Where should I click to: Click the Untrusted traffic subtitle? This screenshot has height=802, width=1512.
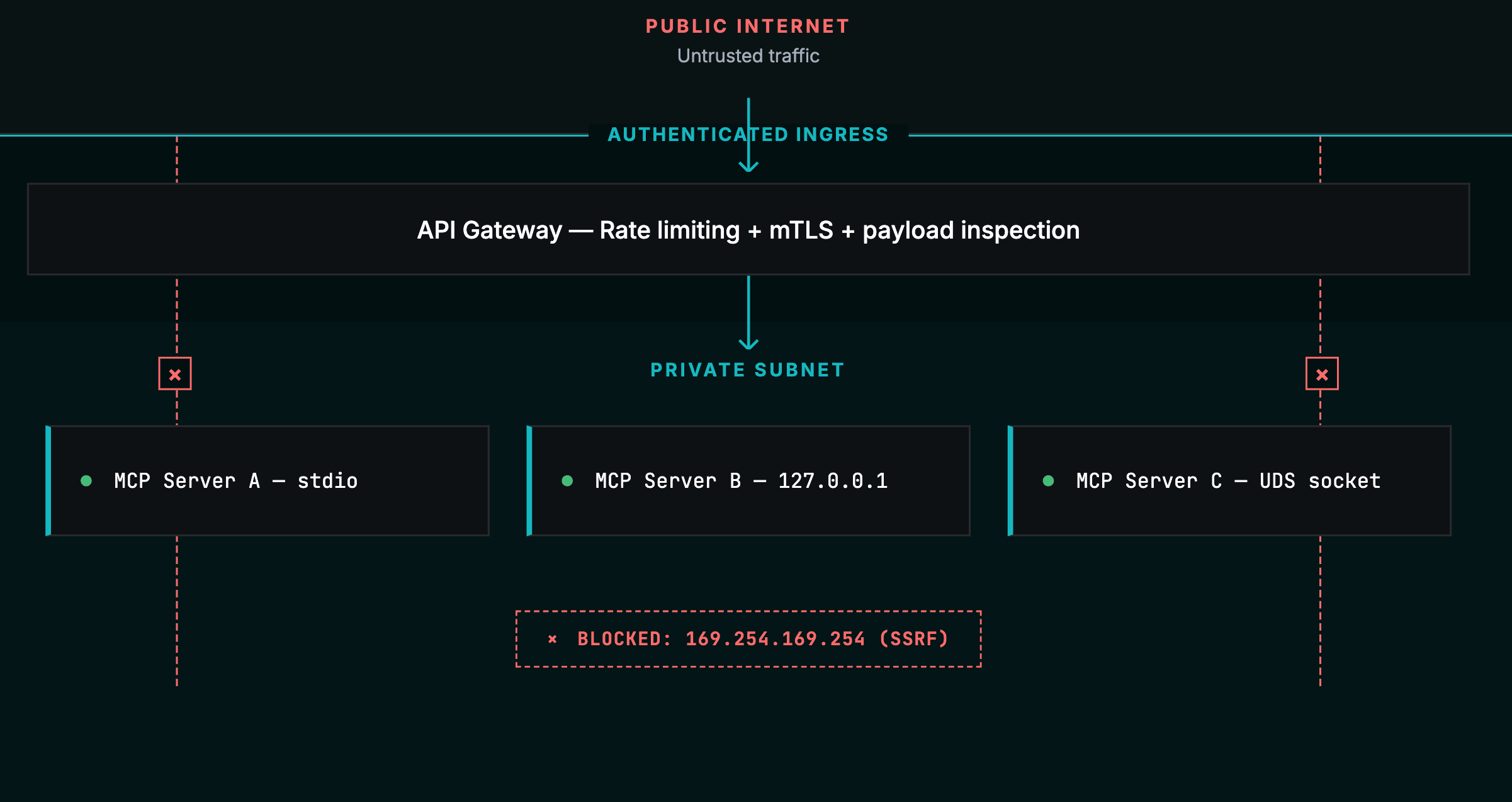pos(748,56)
